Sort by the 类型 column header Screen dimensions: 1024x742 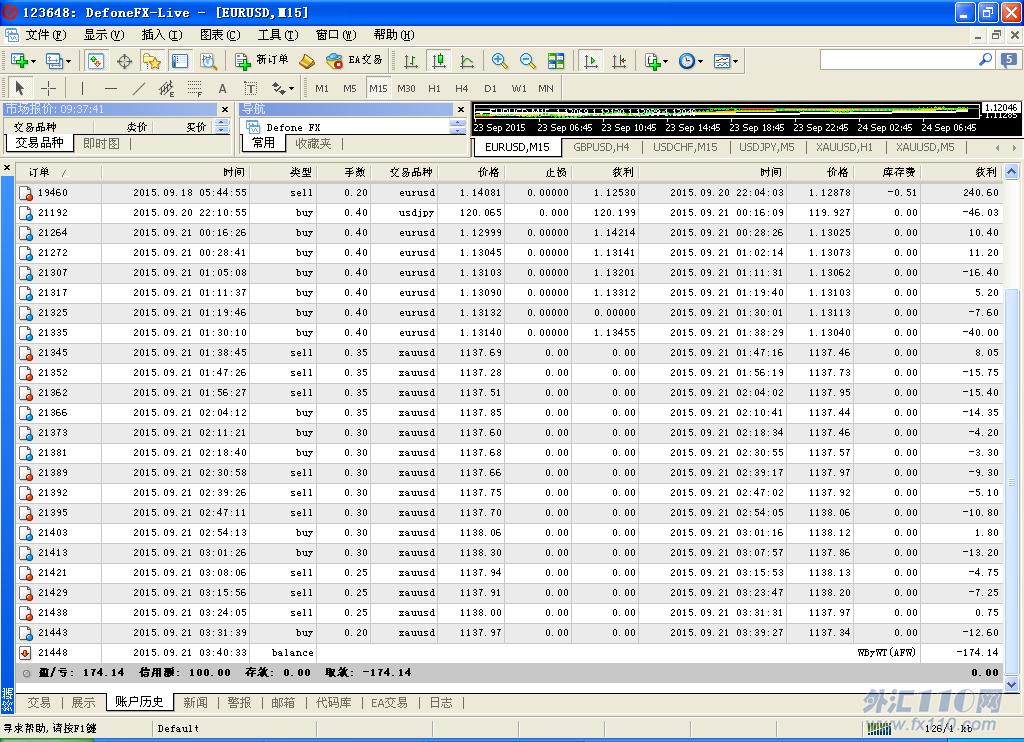tap(282, 172)
